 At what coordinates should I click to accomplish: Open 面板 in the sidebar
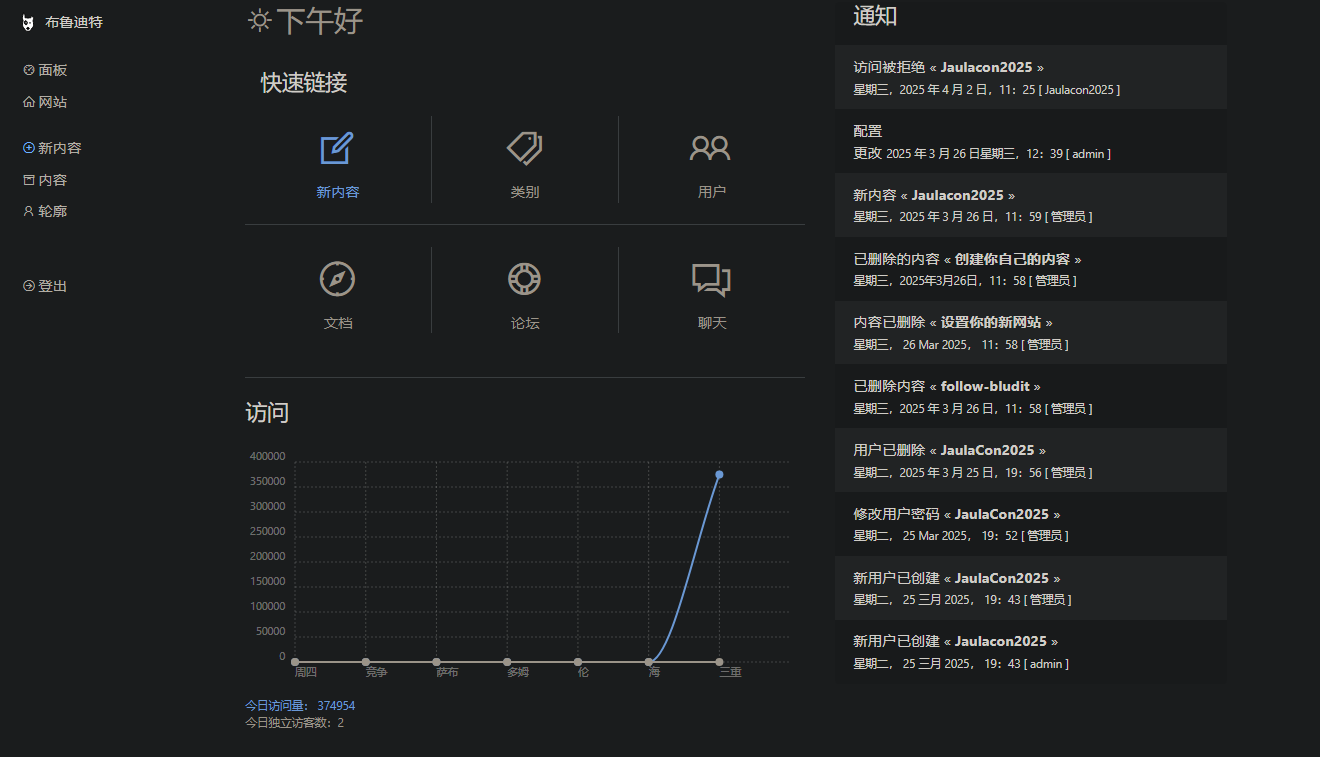(52, 70)
